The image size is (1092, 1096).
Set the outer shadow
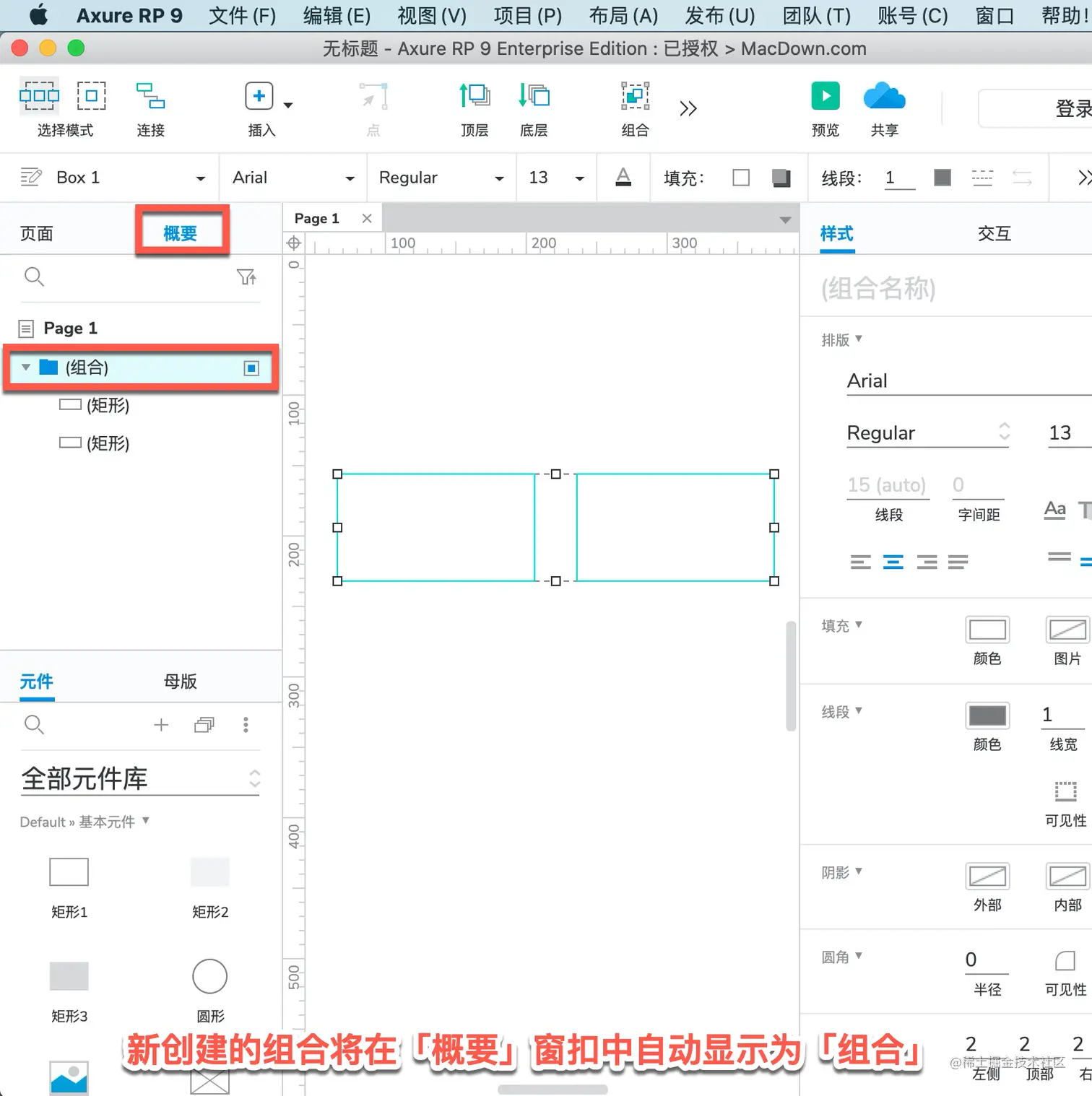pos(987,877)
